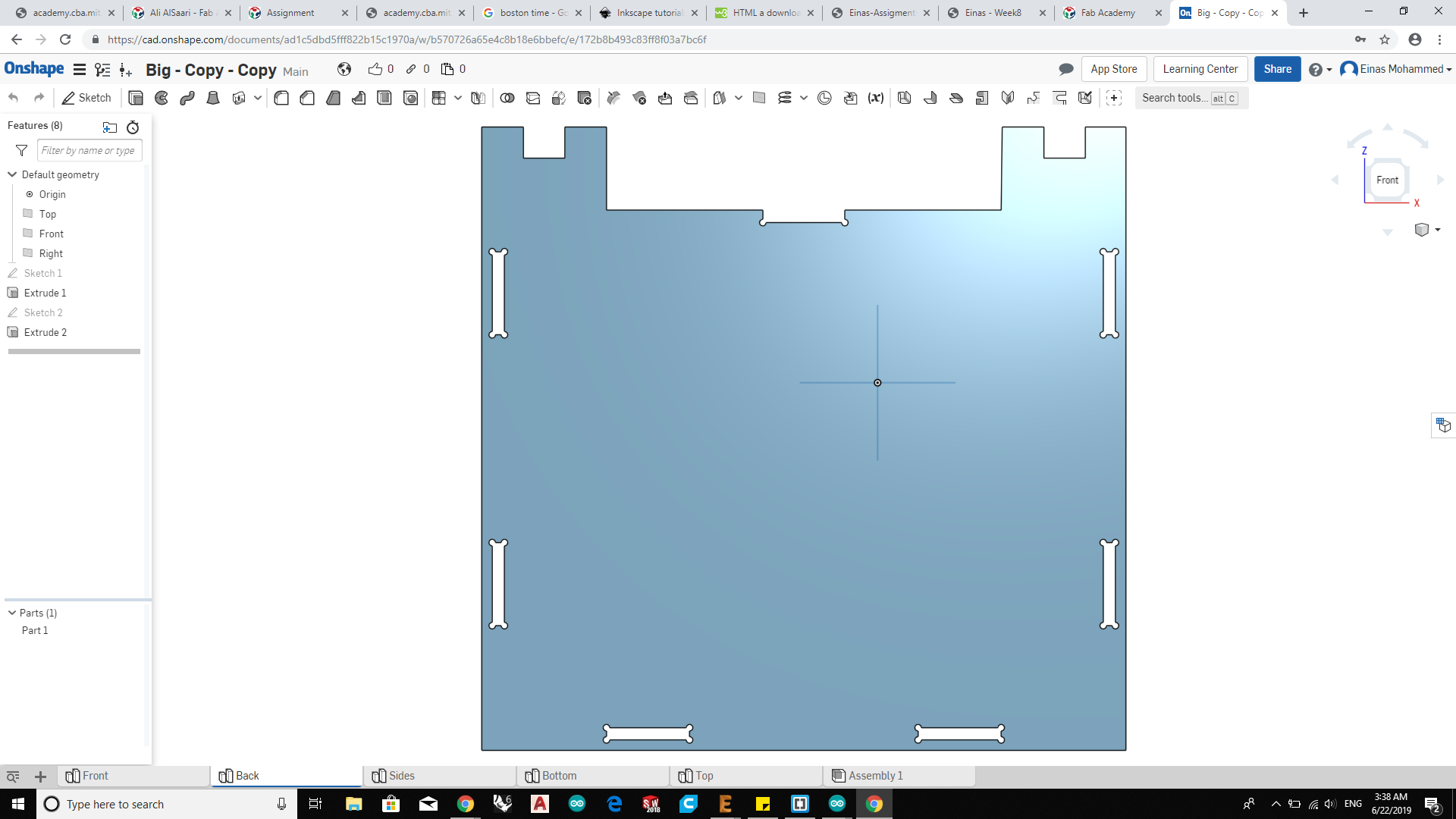
Task: Open the Learning Center link
Action: click(1200, 69)
